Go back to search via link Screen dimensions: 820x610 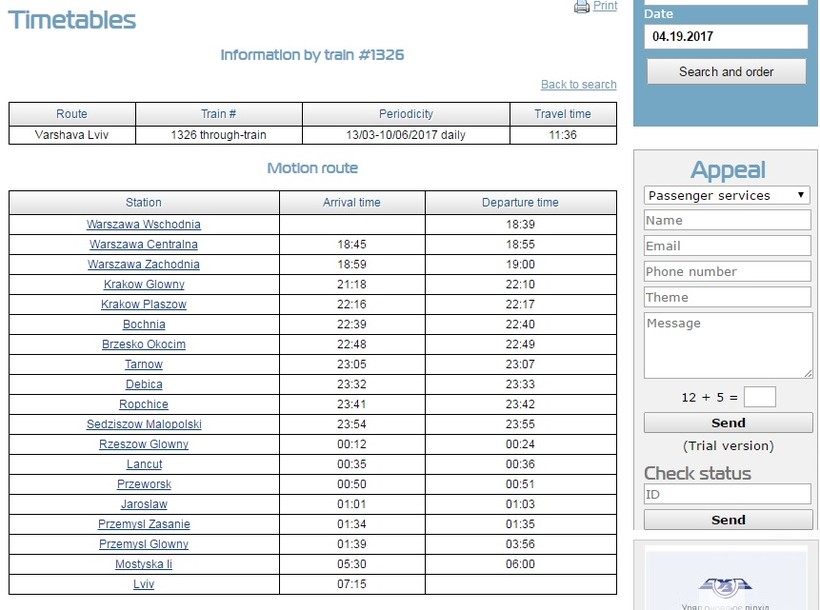tap(578, 85)
